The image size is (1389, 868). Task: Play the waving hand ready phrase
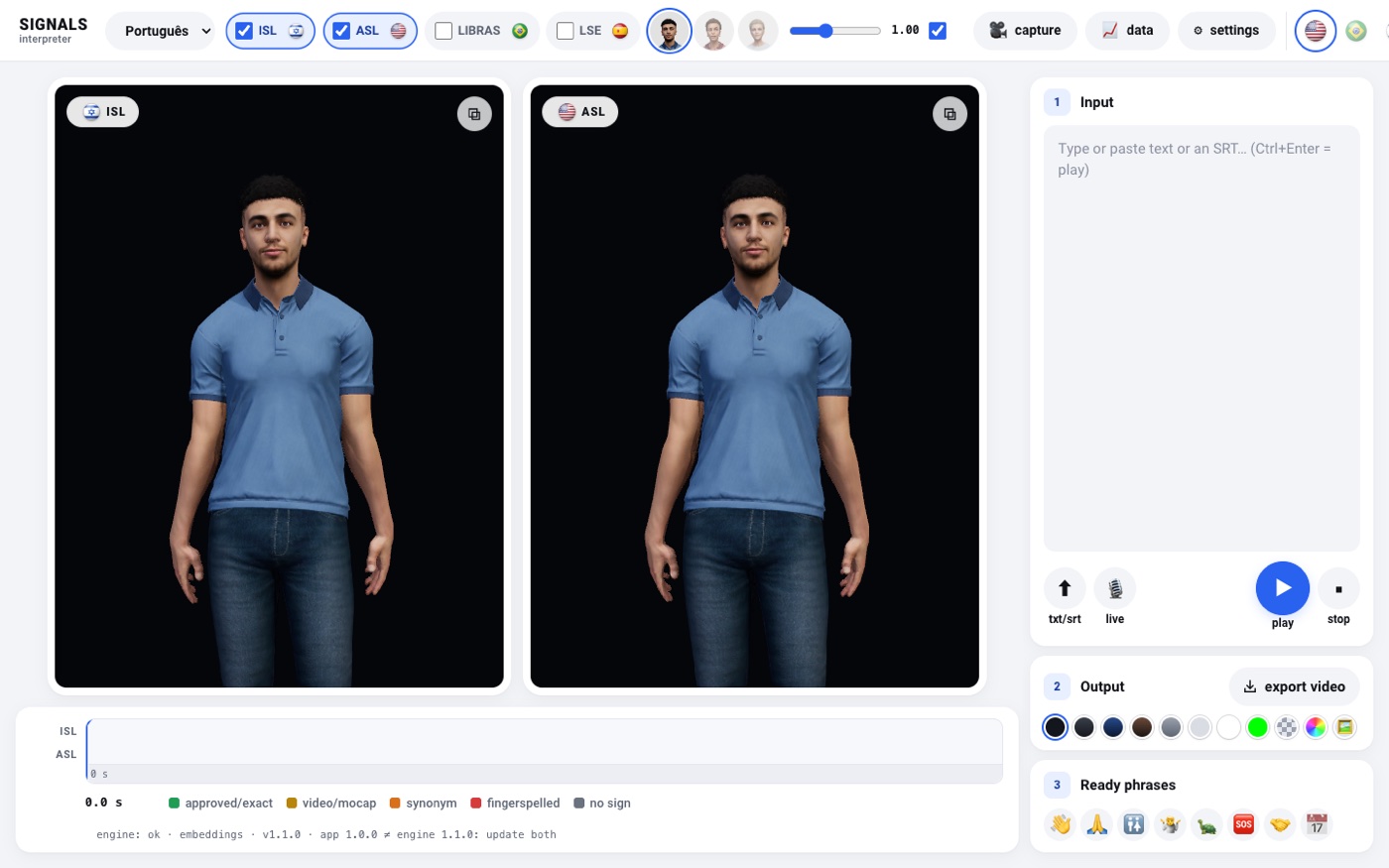1061,824
